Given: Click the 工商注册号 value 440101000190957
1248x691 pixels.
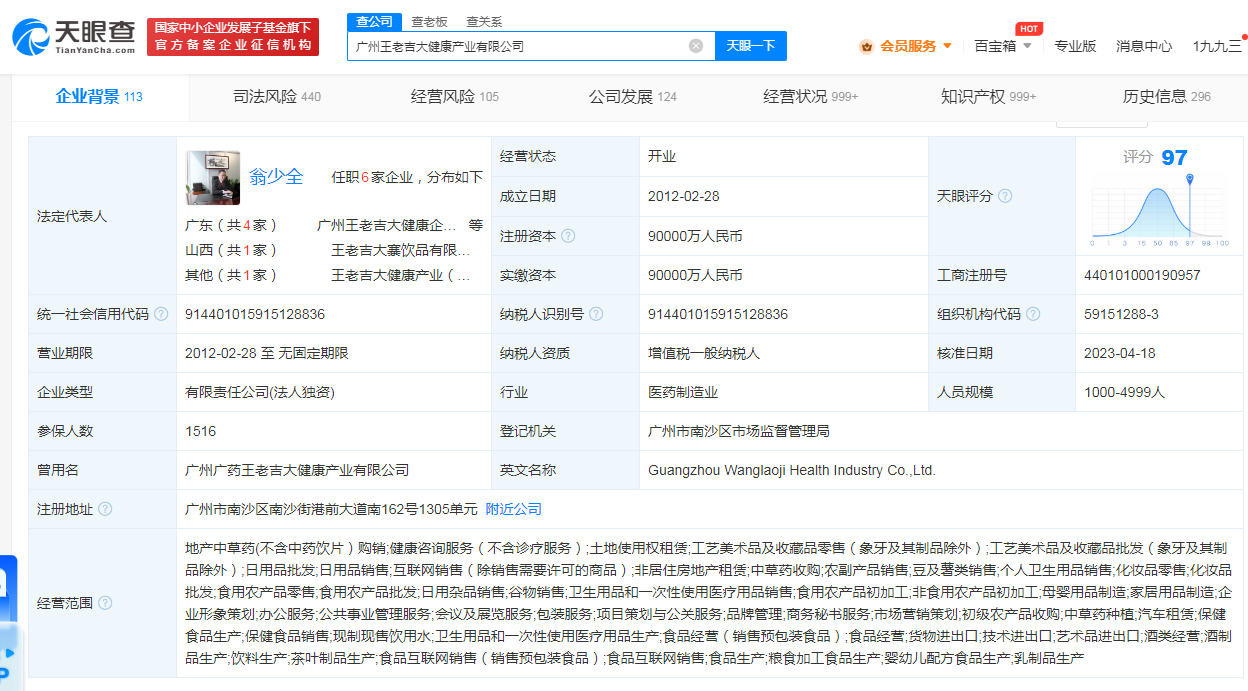Looking at the screenshot, I should point(1142,275).
